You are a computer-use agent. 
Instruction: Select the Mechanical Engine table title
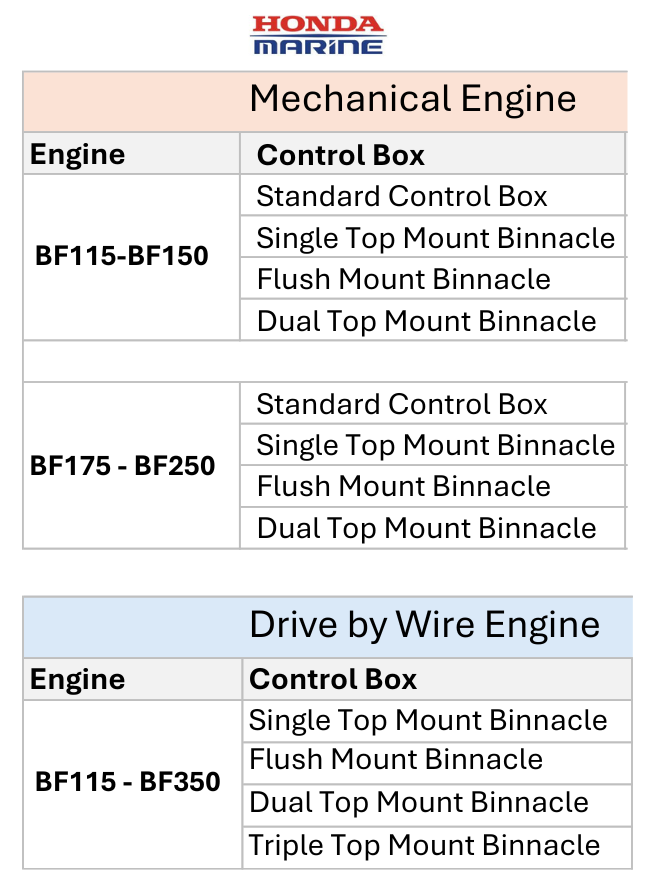tap(412, 99)
